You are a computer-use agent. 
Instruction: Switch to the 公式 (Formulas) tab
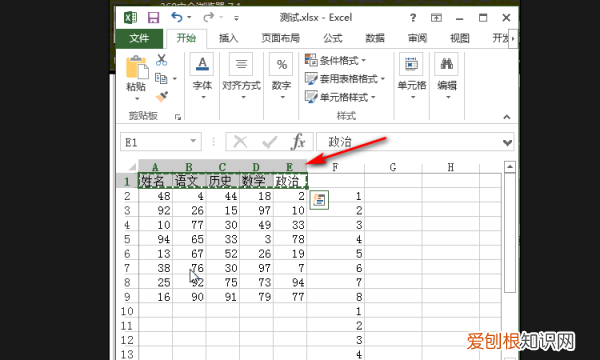333,38
